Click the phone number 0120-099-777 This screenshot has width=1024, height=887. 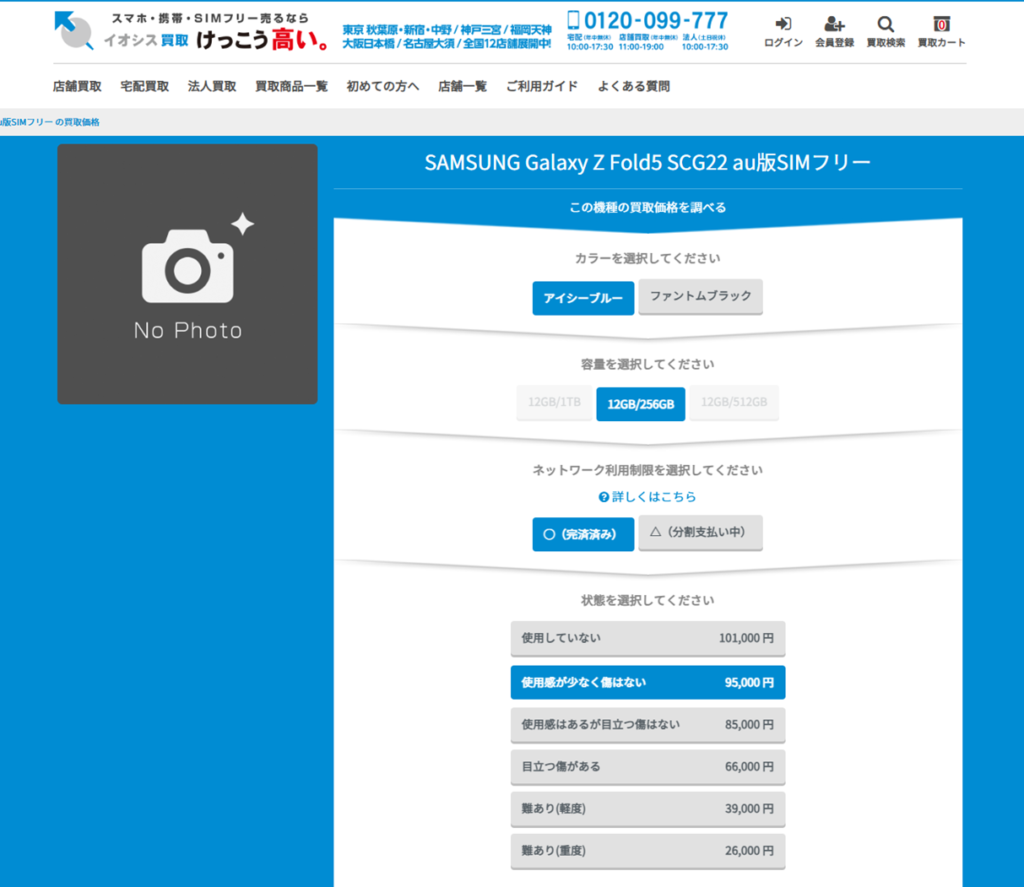(x=647, y=20)
